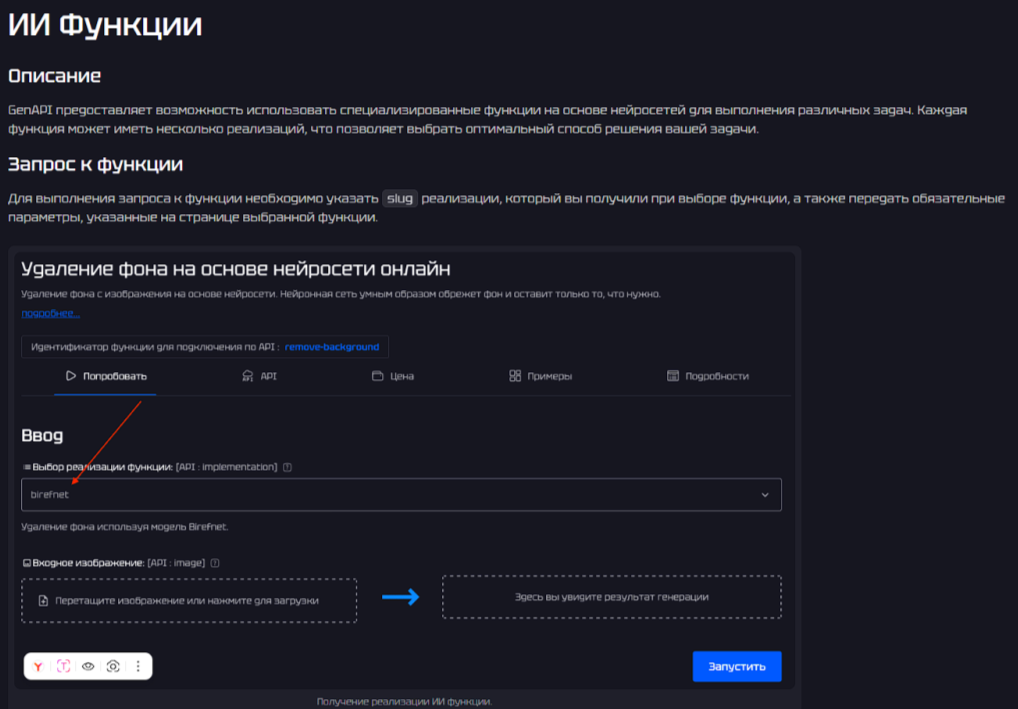Open the three-dot menu in floating toolbar
Image resolution: width=1018 pixels, height=709 pixels.
(138, 666)
